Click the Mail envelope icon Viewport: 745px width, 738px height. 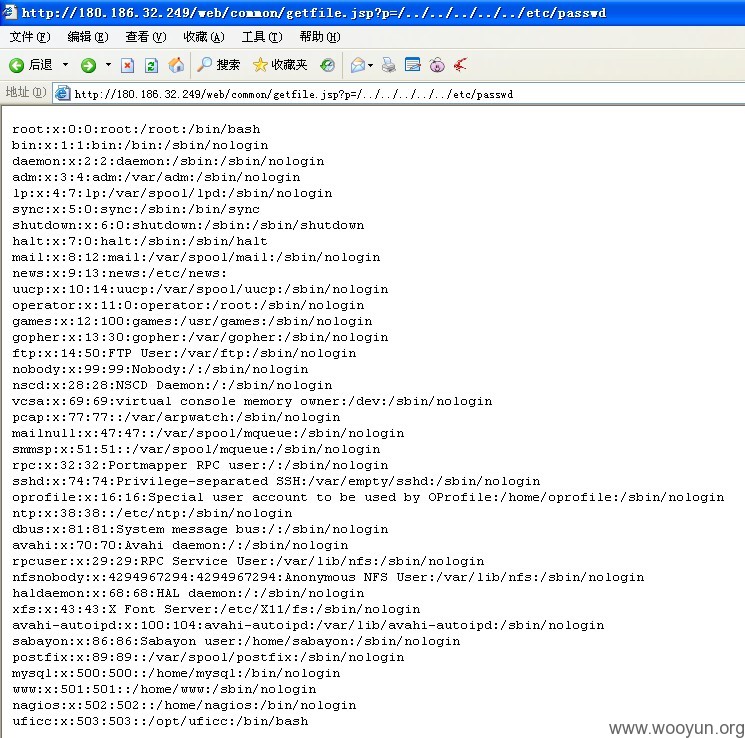358,65
